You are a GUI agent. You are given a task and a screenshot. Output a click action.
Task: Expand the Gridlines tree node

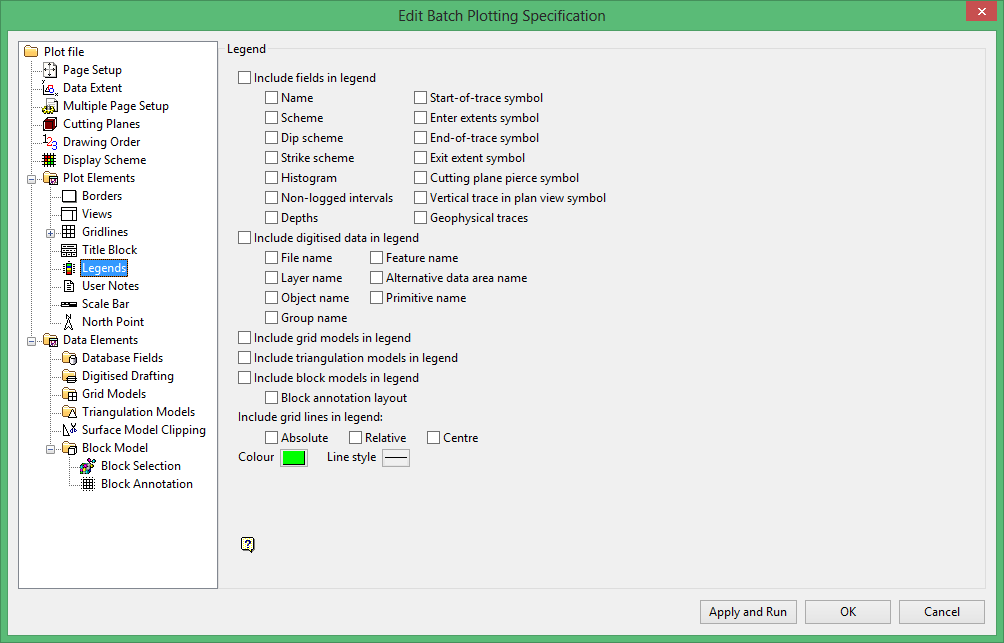pyautogui.click(x=51, y=232)
